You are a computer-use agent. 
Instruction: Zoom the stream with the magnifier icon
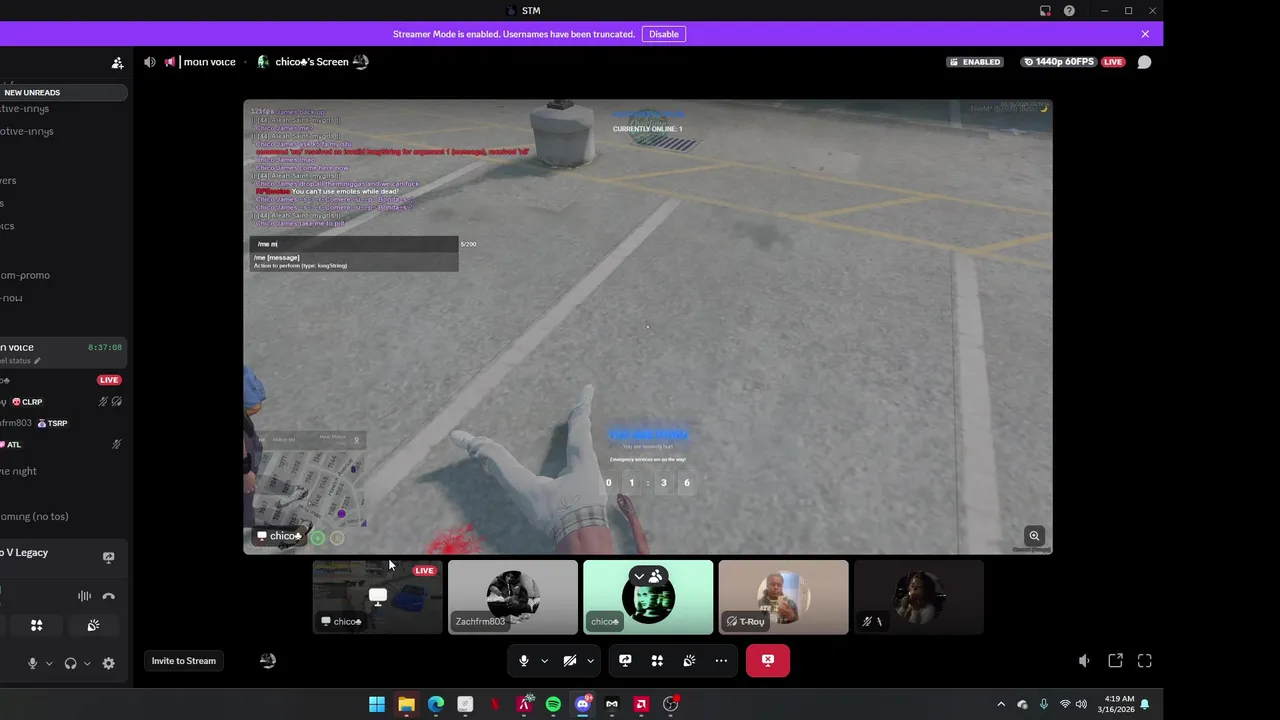(1034, 536)
